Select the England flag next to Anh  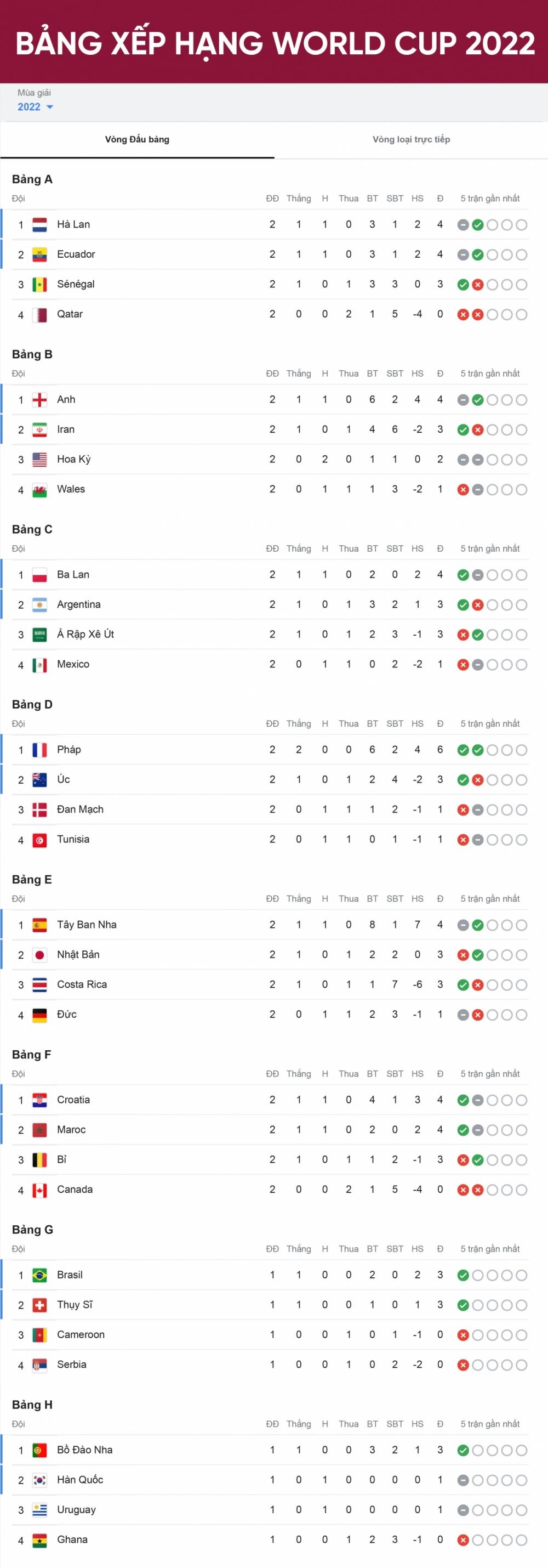(38, 399)
